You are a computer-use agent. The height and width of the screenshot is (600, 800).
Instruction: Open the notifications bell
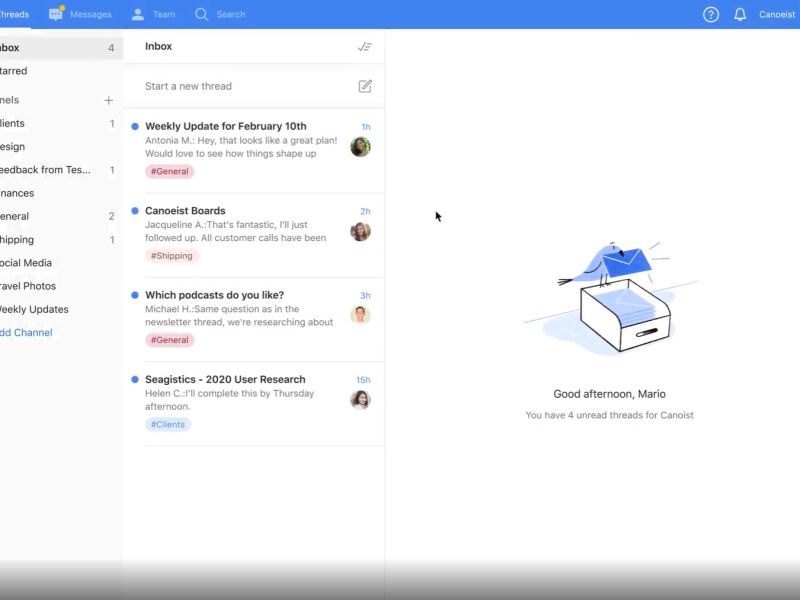point(740,14)
